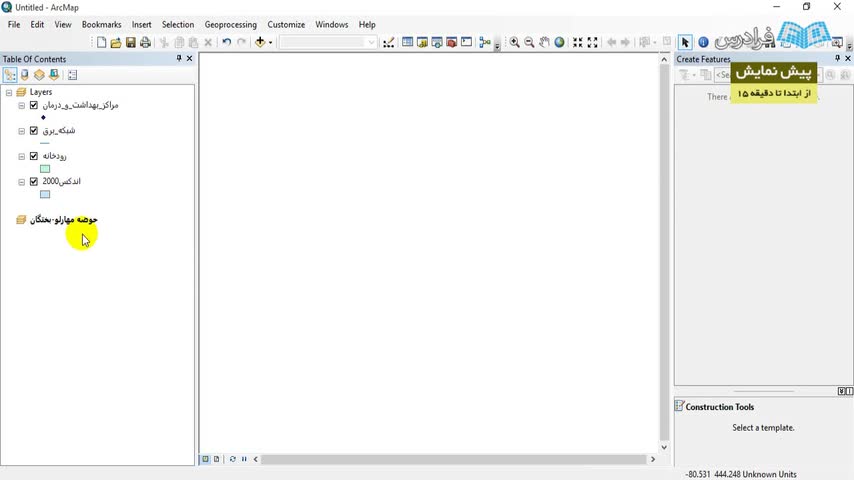Uncheck the مراكز_بهداشت_و_درمان layer
The height and width of the screenshot is (480, 854).
[x=34, y=105]
